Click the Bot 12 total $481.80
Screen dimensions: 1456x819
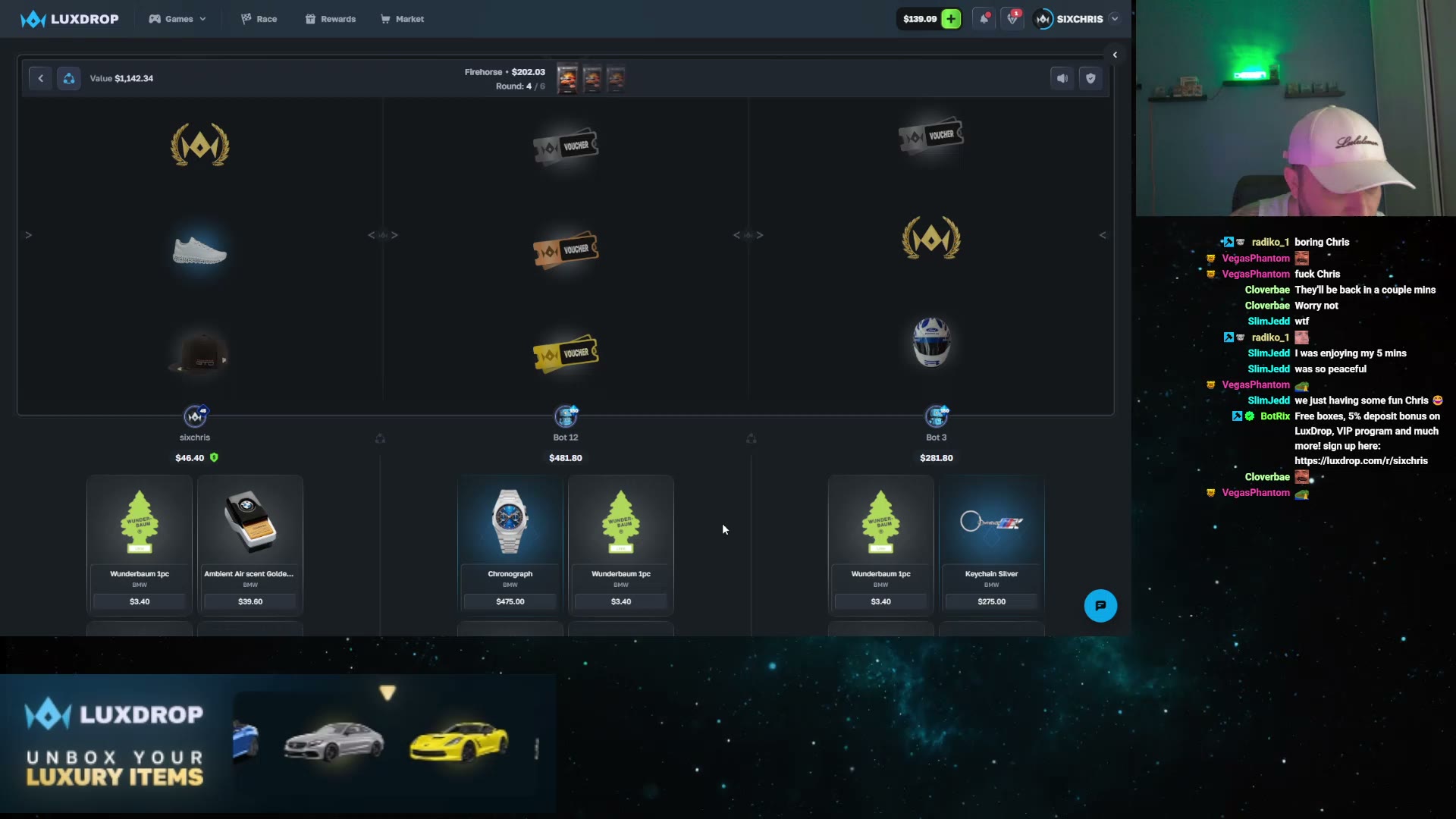[566, 458]
